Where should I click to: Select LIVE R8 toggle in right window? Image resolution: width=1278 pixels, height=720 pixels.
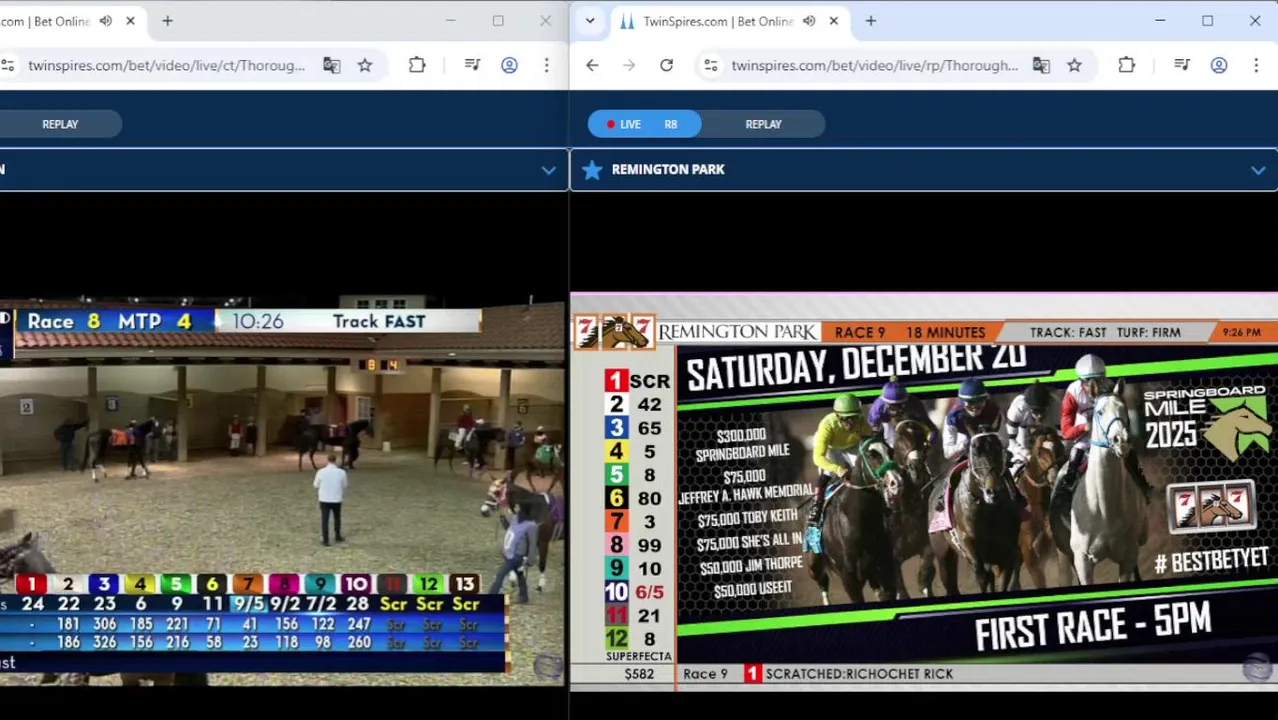point(645,124)
